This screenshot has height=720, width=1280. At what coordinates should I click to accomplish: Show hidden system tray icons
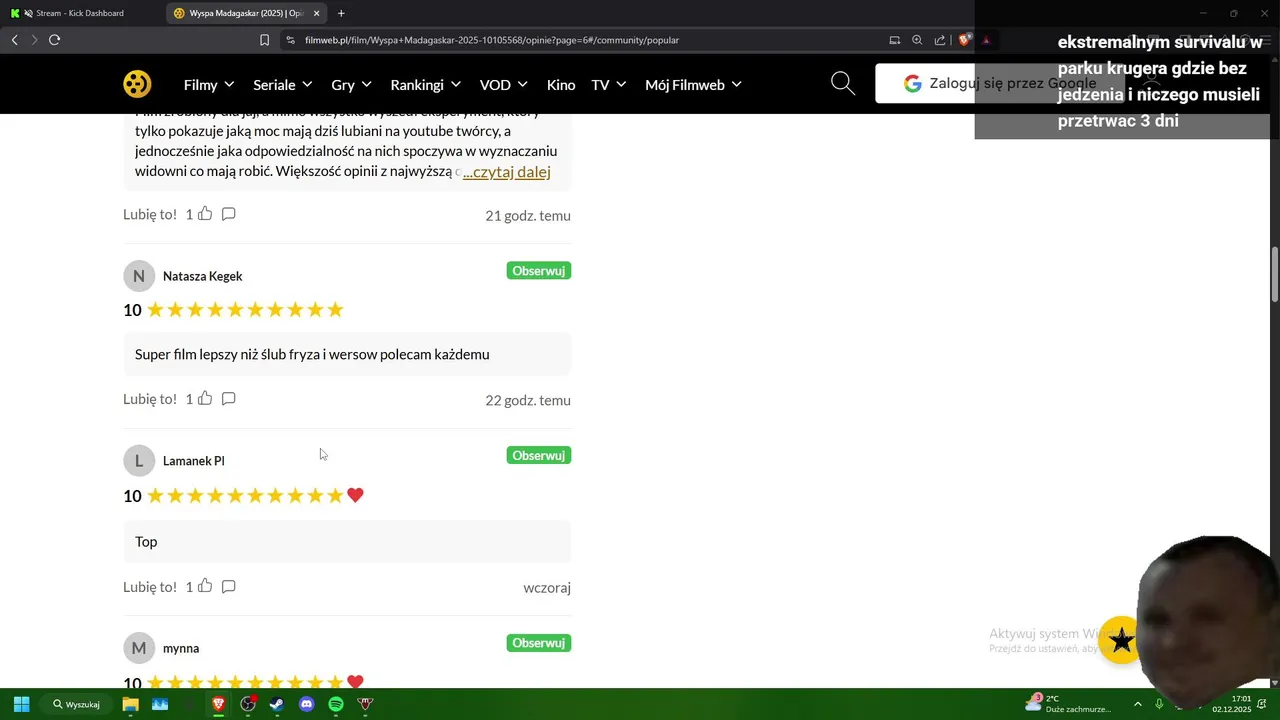pyautogui.click(x=1137, y=704)
